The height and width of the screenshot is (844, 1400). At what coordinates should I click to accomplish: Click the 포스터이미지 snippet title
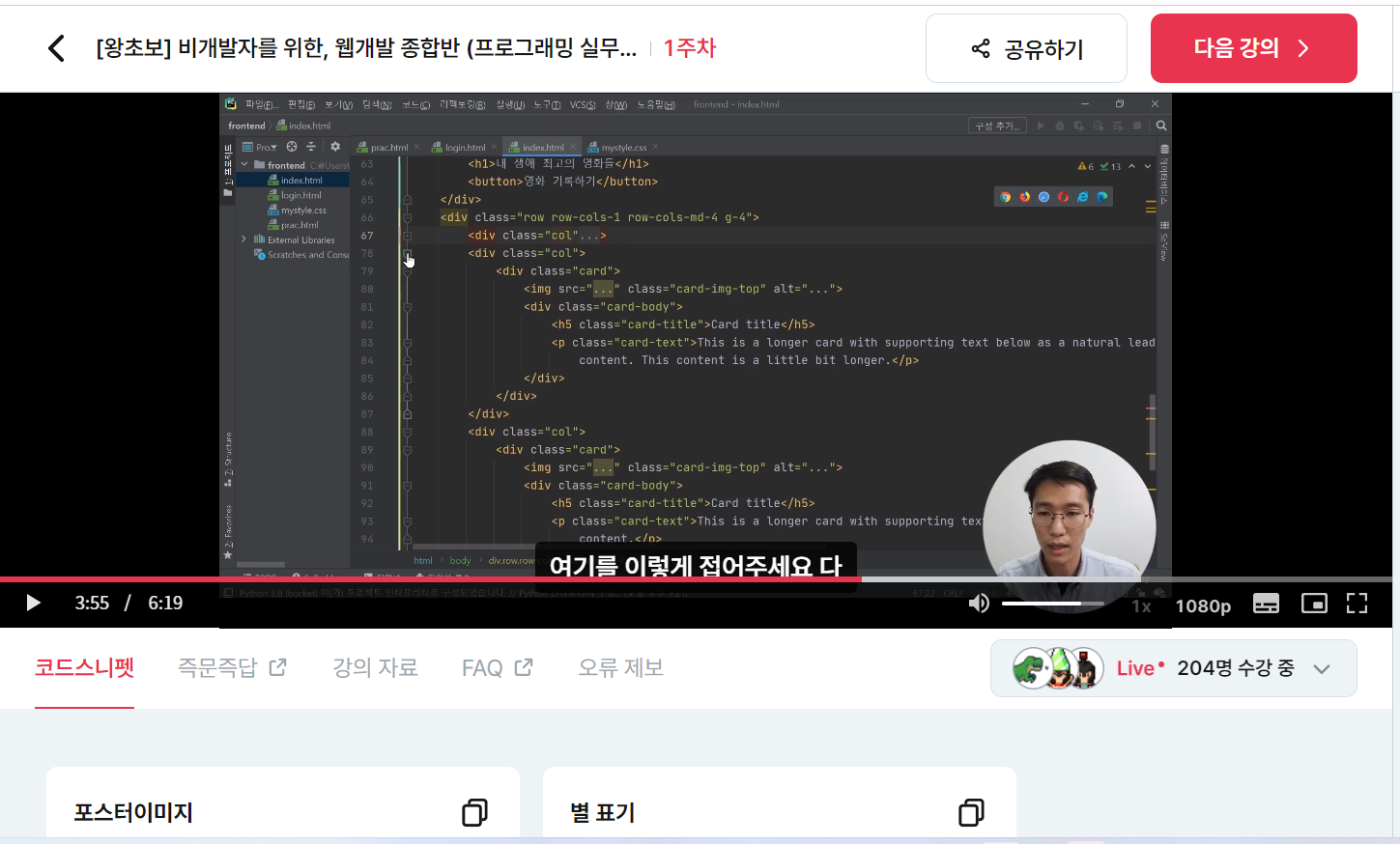point(133,812)
